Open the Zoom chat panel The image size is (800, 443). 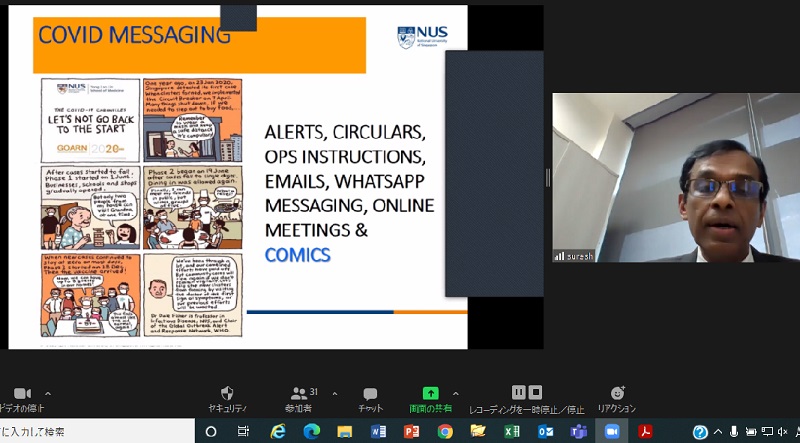370,394
